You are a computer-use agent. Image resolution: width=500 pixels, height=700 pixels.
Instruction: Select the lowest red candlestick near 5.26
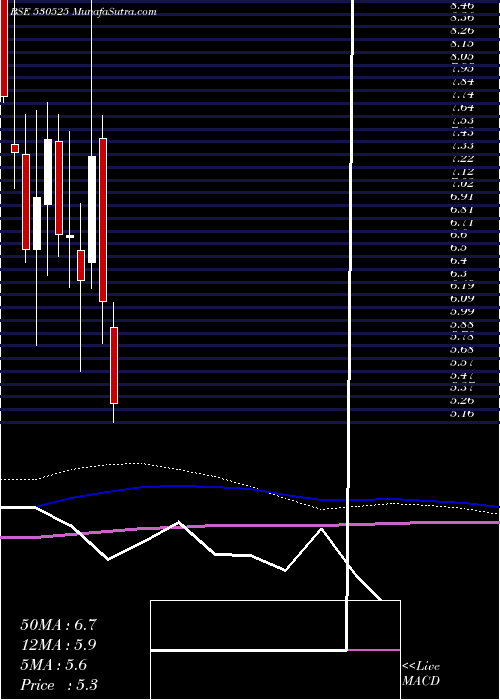[x=114, y=365]
